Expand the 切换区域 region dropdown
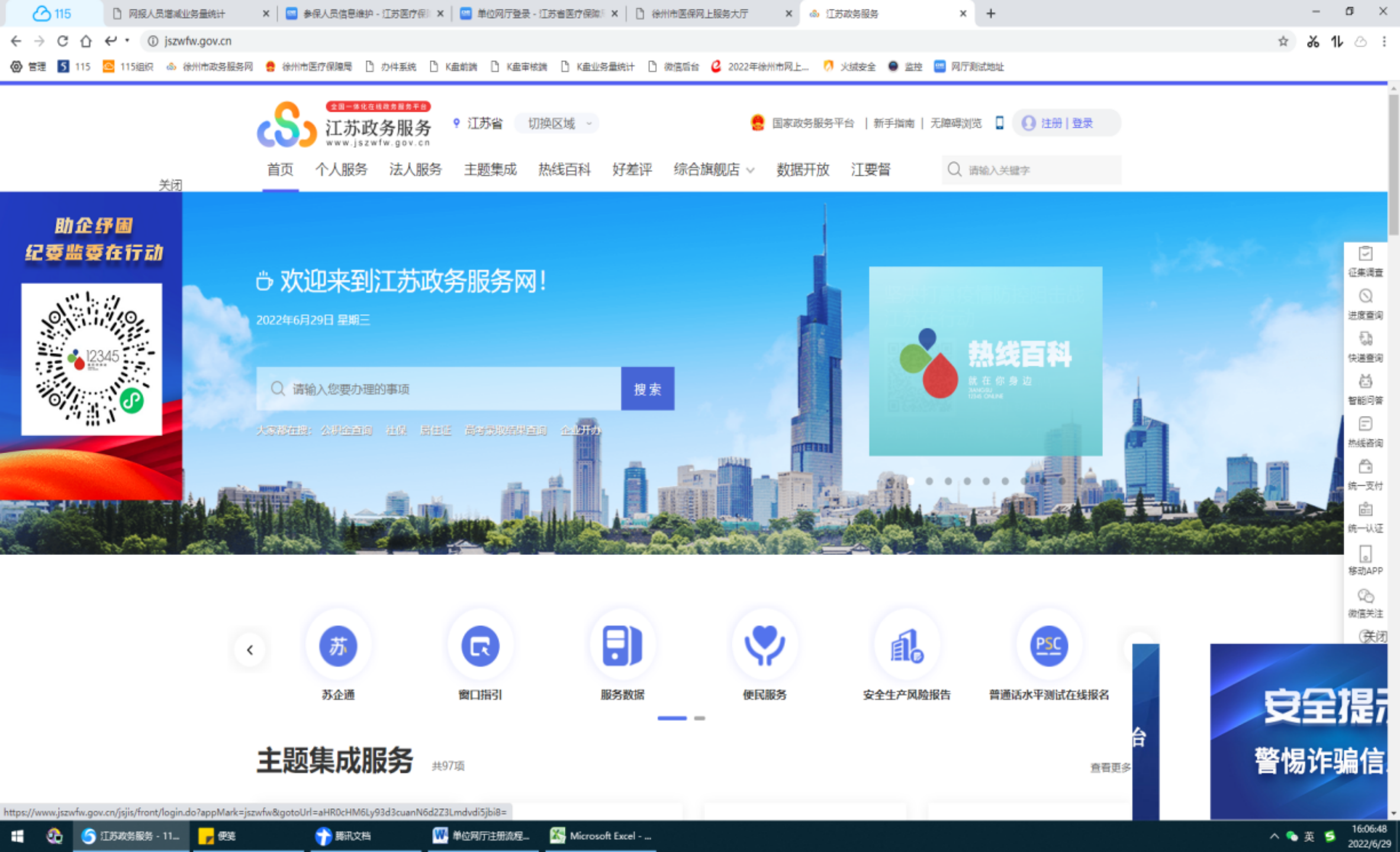The width and height of the screenshot is (1400, 852). click(x=557, y=124)
